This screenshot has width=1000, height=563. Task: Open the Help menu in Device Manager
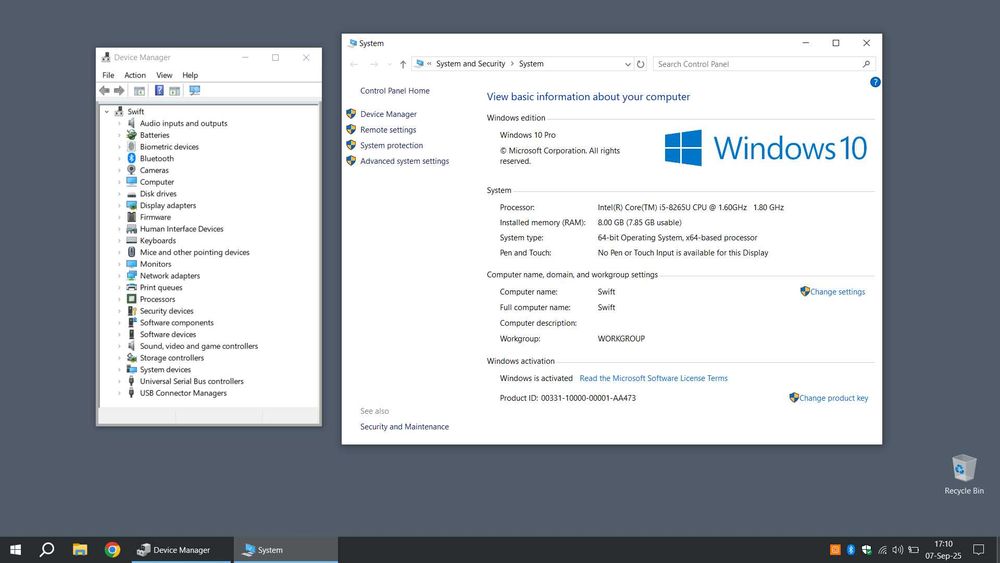[190, 75]
